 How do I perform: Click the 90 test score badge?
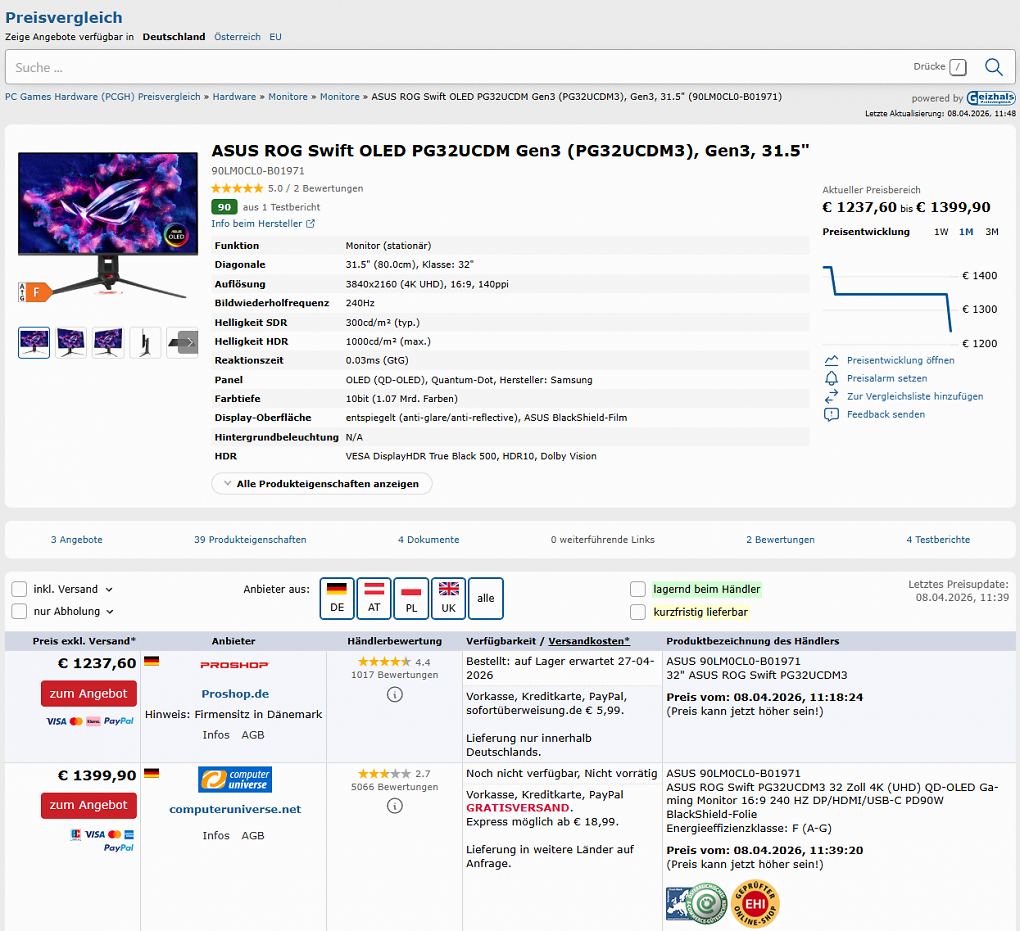coord(224,207)
